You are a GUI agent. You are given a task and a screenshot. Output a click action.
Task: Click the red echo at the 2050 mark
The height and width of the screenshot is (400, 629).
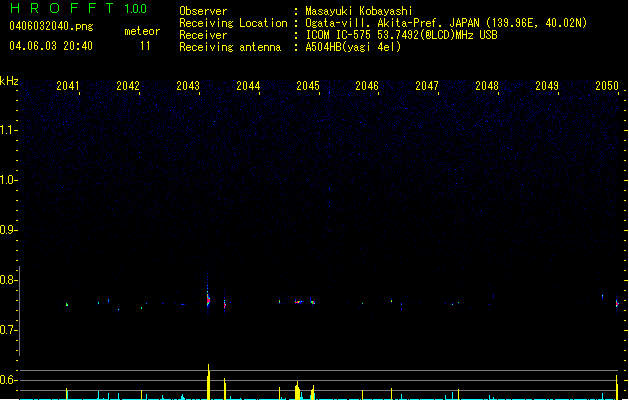point(617,303)
